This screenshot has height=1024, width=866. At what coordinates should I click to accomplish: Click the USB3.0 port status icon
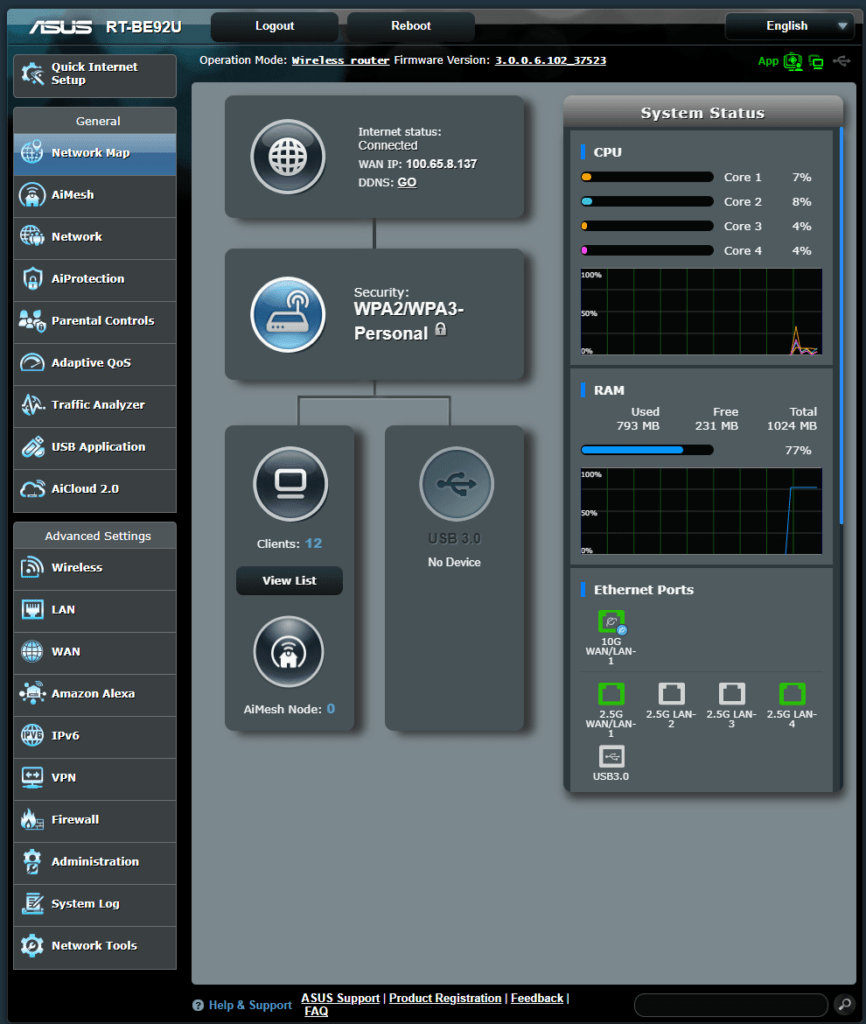click(x=611, y=757)
